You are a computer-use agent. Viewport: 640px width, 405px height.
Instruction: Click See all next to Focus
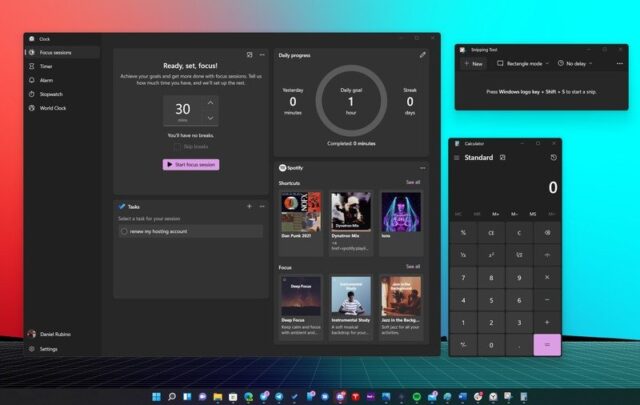[413, 267]
